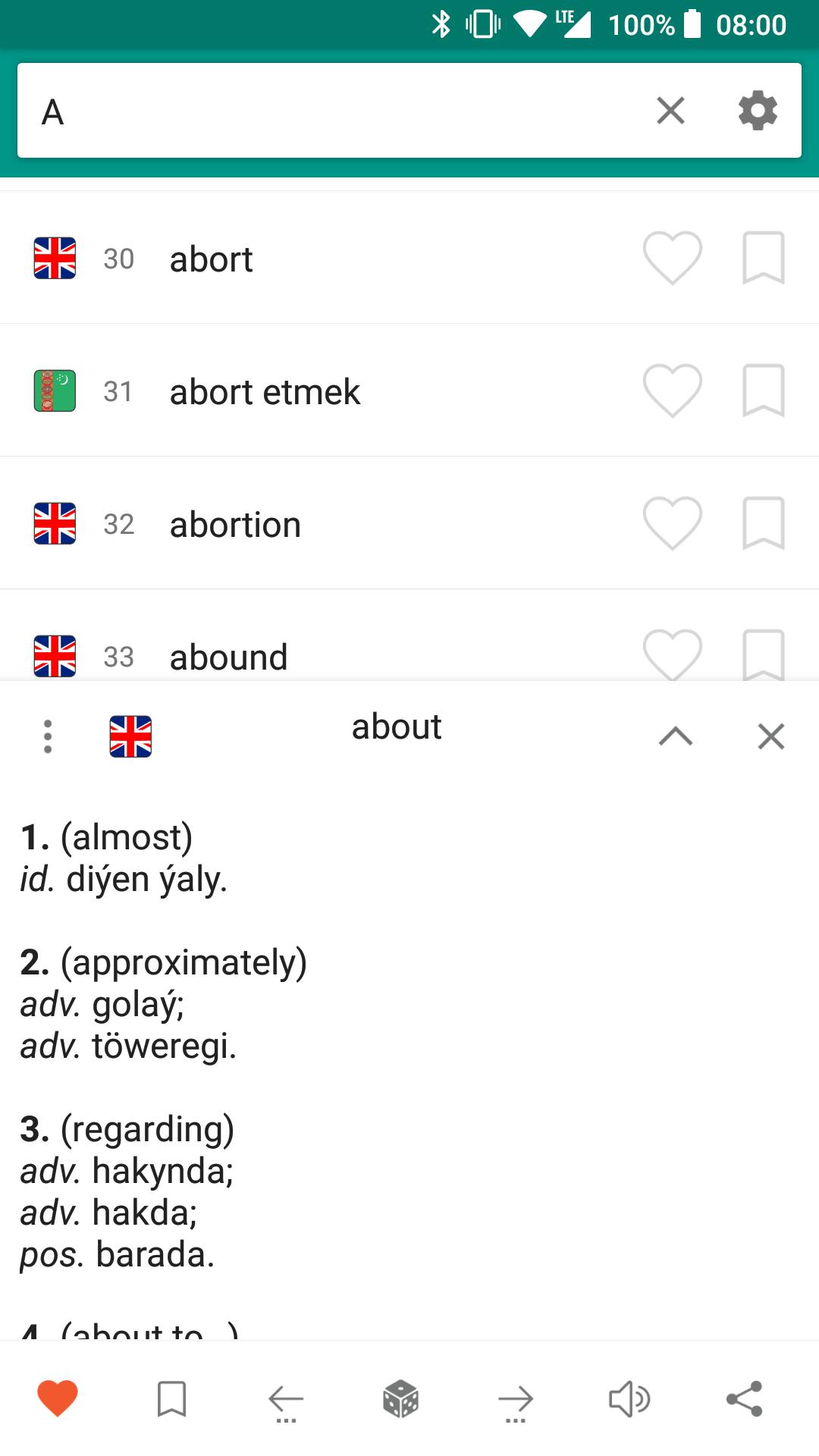The width and height of the screenshot is (819, 1456).
Task: Close the about definition panel
Action: point(771,736)
